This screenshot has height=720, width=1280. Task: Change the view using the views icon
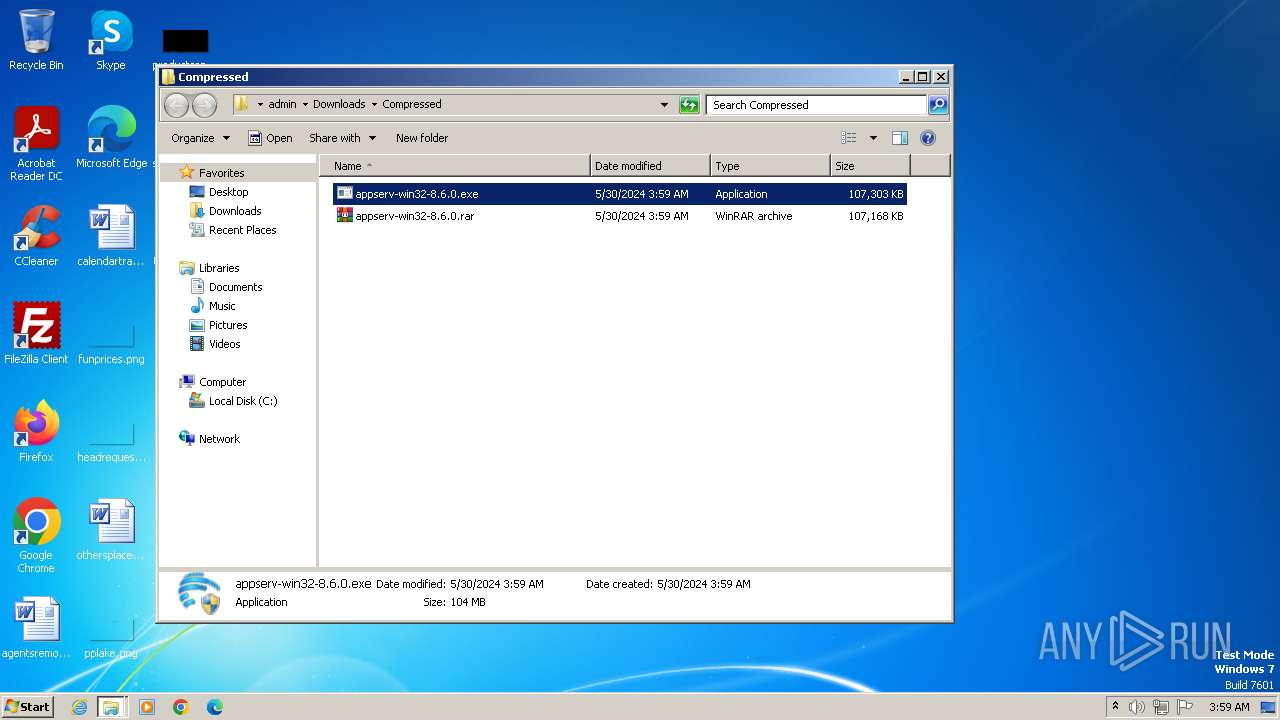(849, 138)
